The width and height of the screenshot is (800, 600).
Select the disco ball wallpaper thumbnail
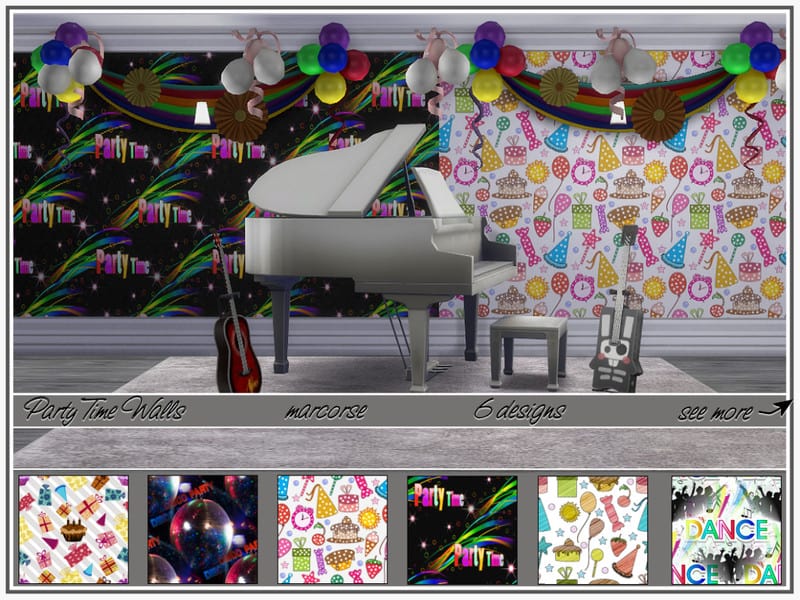[202, 529]
